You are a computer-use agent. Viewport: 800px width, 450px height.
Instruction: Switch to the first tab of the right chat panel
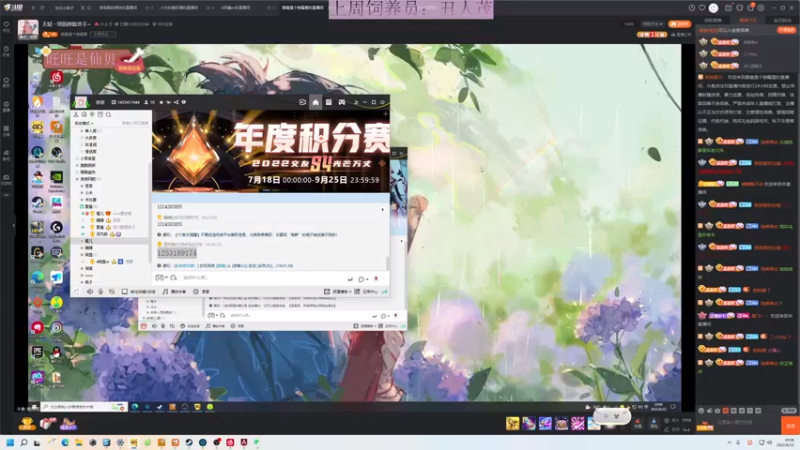coord(713,20)
